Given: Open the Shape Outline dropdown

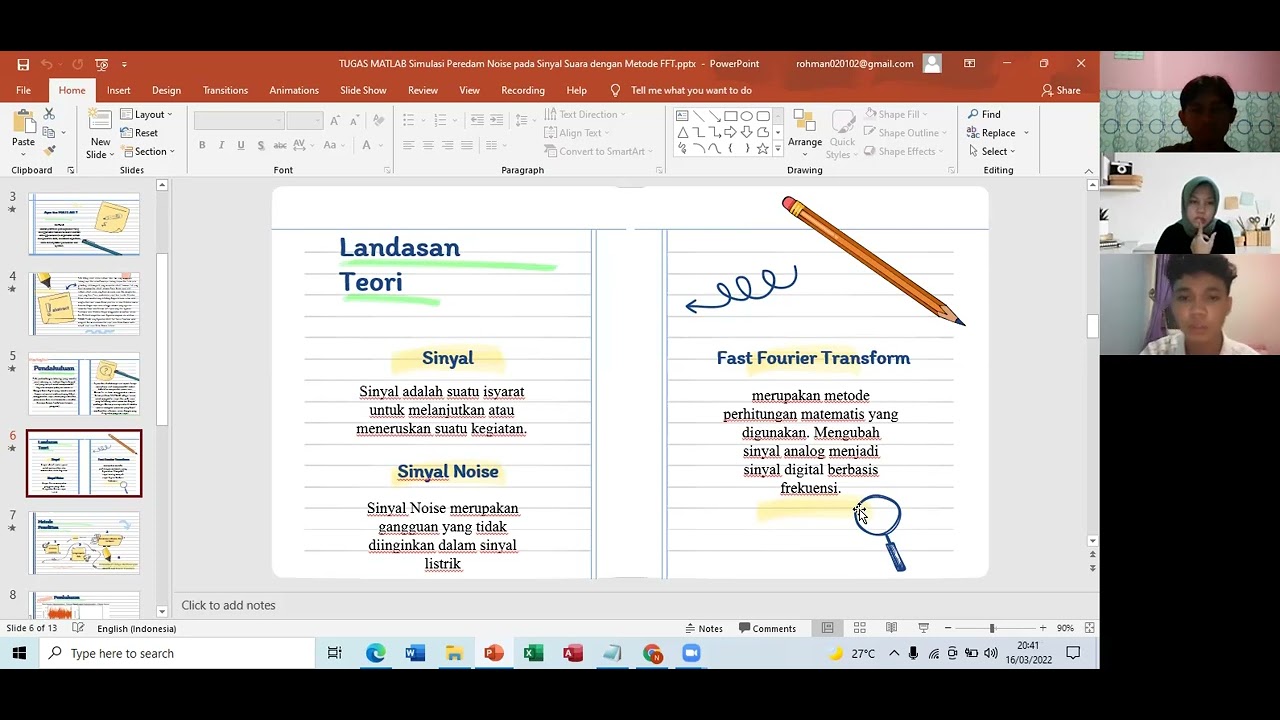Looking at the screenshot, I should pos(907,133).
